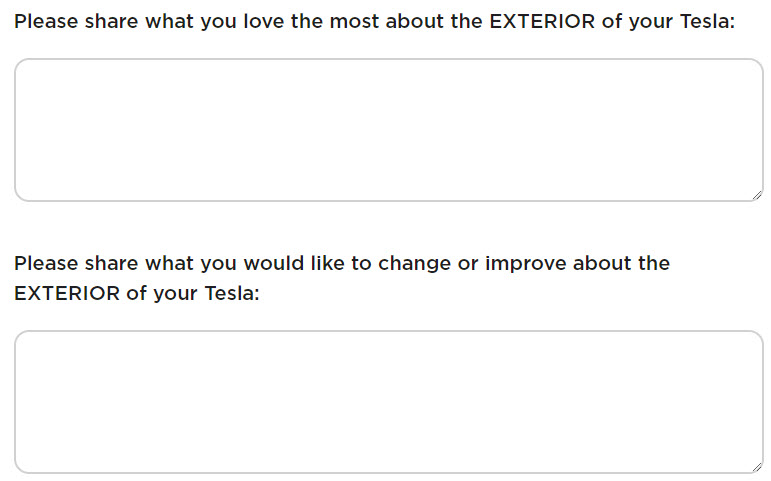Click the 'love the most' answer text box

pos(388,130)
